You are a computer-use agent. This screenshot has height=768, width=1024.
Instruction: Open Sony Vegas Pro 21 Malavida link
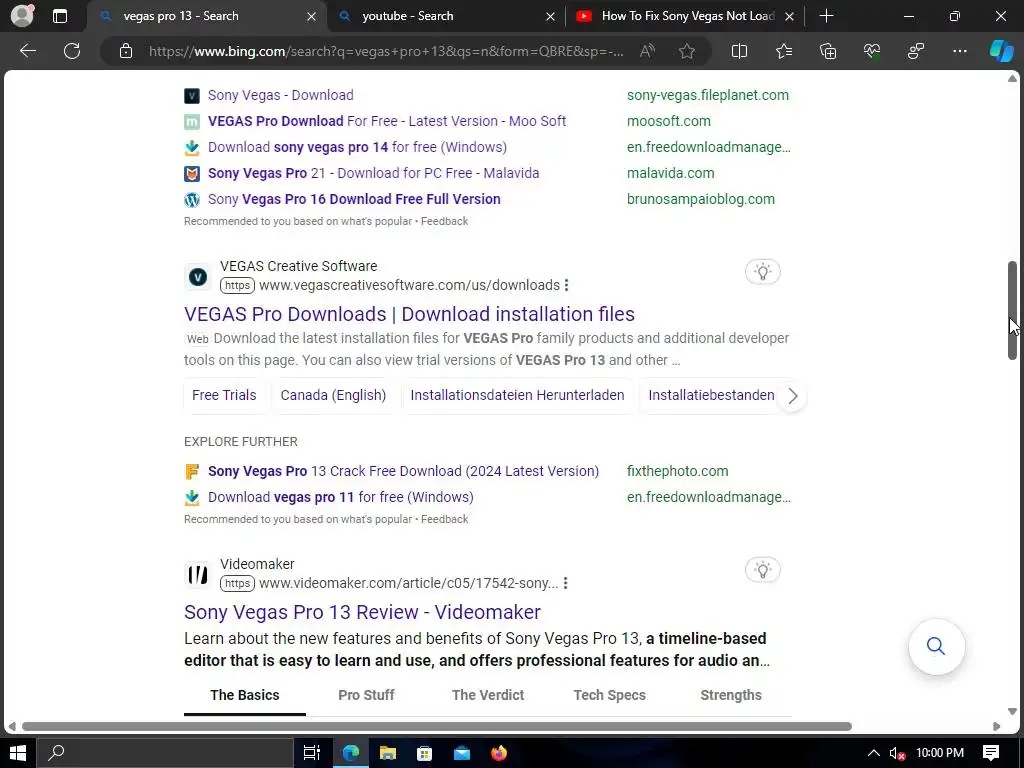(374, 173)
